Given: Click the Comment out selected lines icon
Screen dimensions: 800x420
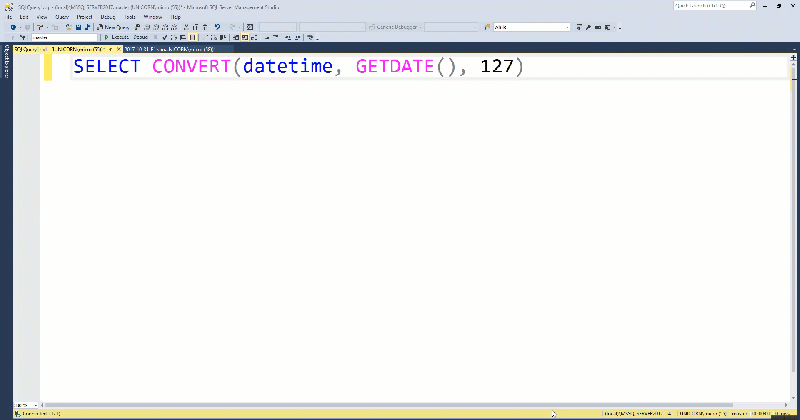Looking at the screenshot, I should pos(267,37).
